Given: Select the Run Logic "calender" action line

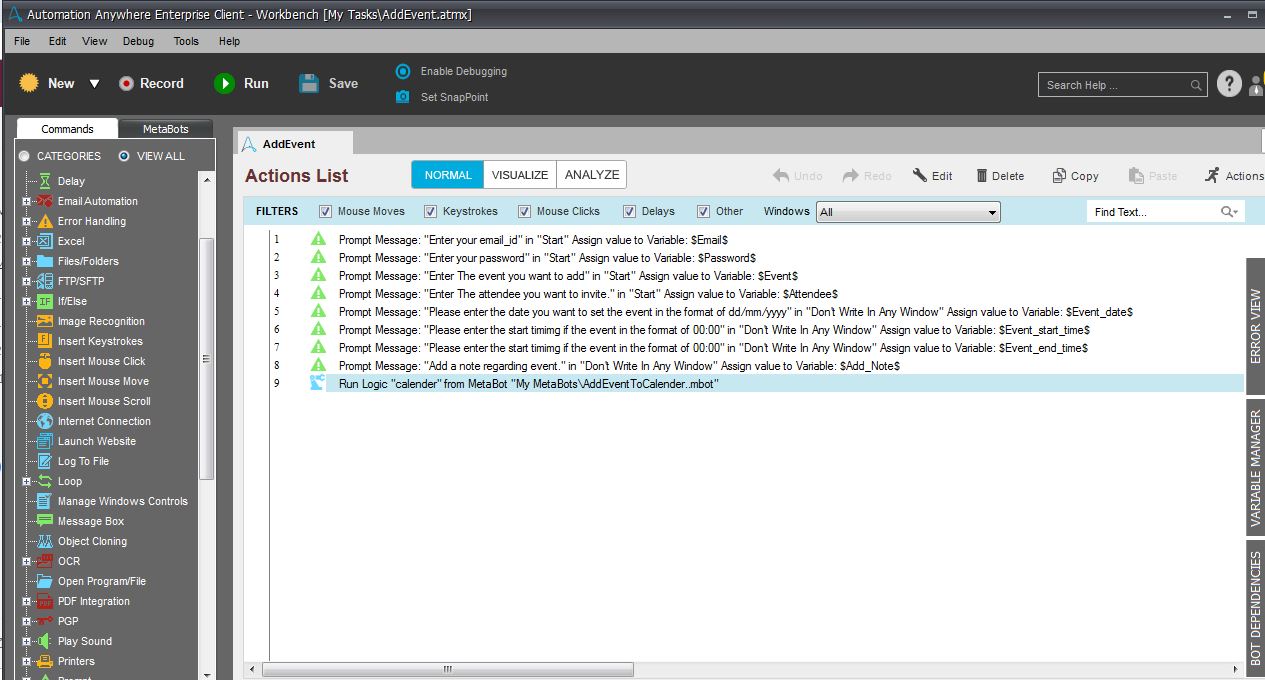Looking at the screenshot, I should [785, 384].
